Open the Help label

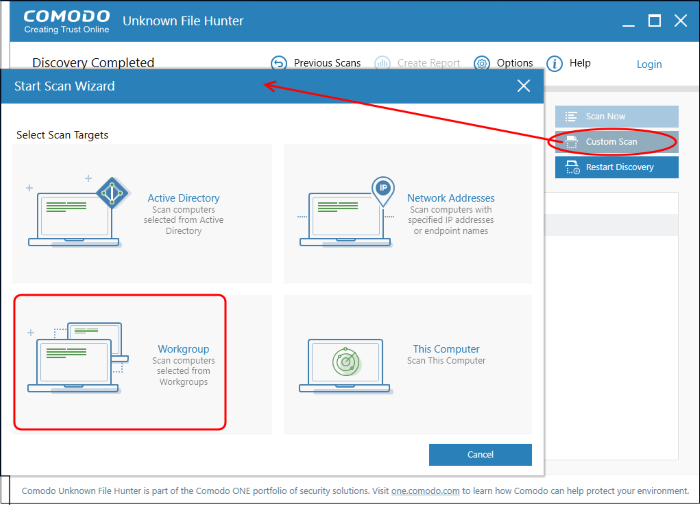(579, 63)
